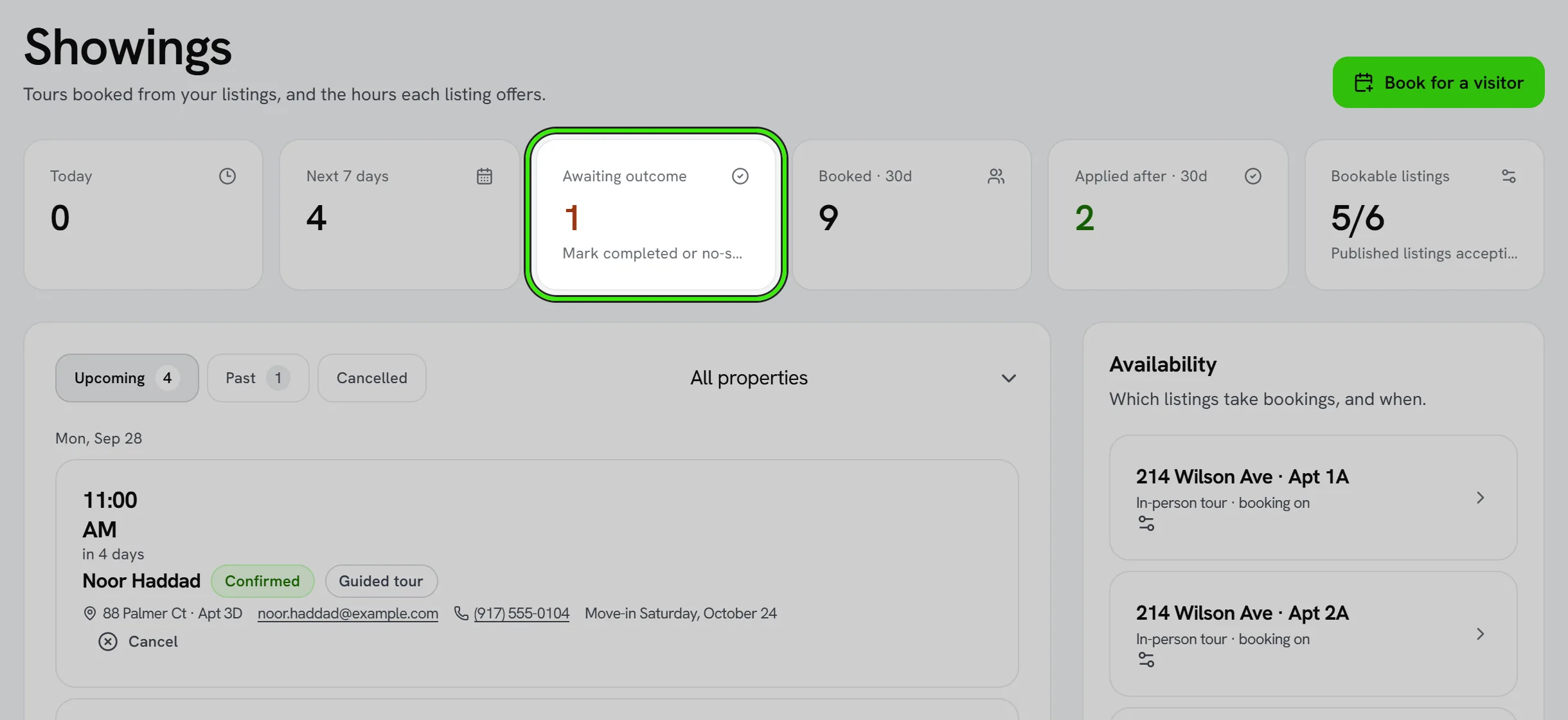Click the sliders icon under Apt 1A listing
The image size is (1568, 720).
pos(1146,523)
